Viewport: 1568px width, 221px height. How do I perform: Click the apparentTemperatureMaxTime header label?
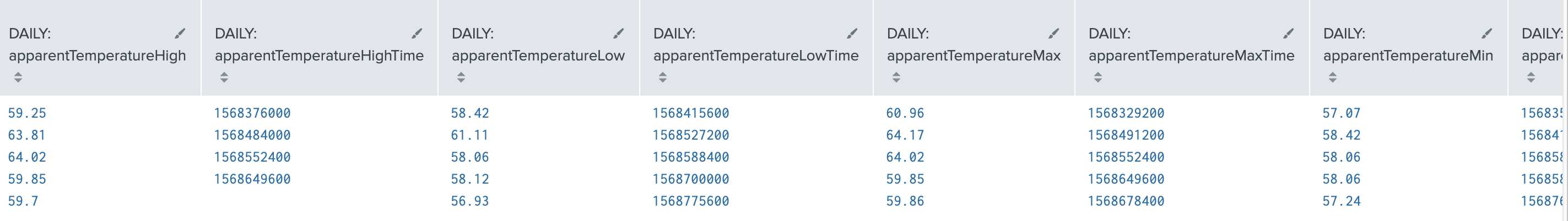click(1191, 55)
